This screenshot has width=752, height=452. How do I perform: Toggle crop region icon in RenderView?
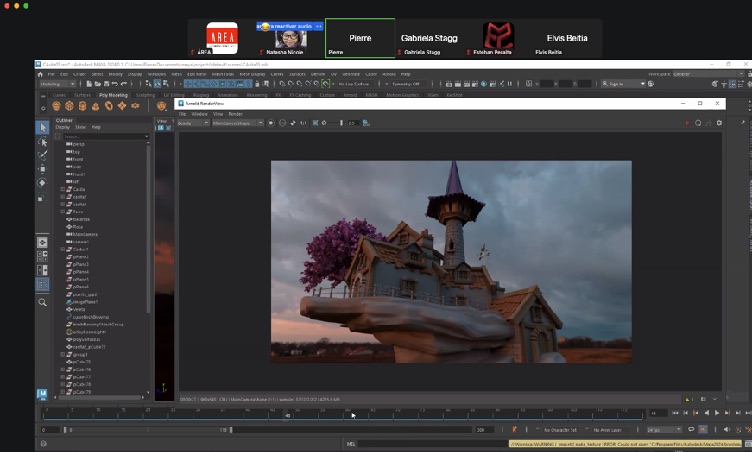click(x=315, y=123)
